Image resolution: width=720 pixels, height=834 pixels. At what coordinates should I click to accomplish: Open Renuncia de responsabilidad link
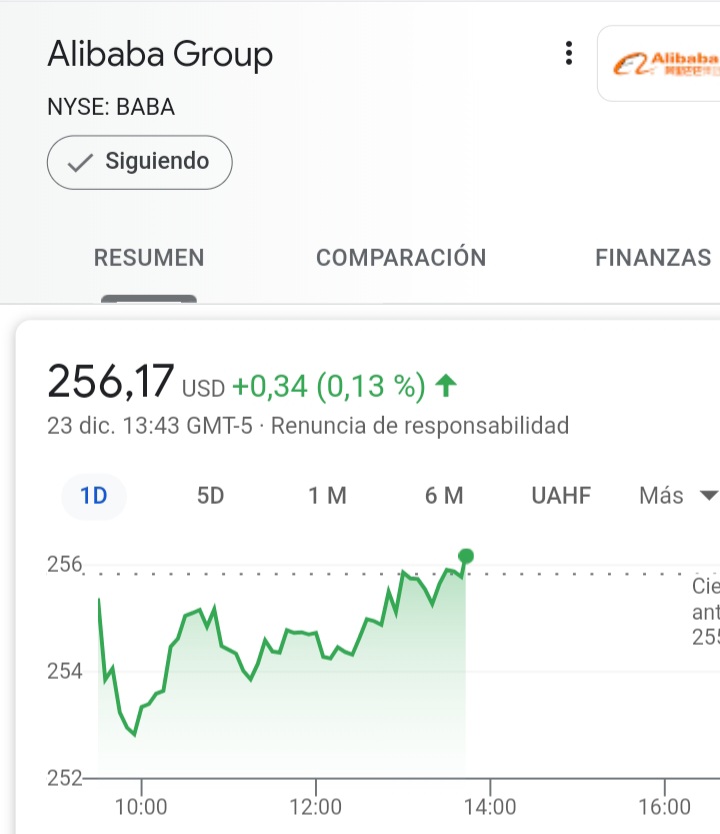coord(420,426)
